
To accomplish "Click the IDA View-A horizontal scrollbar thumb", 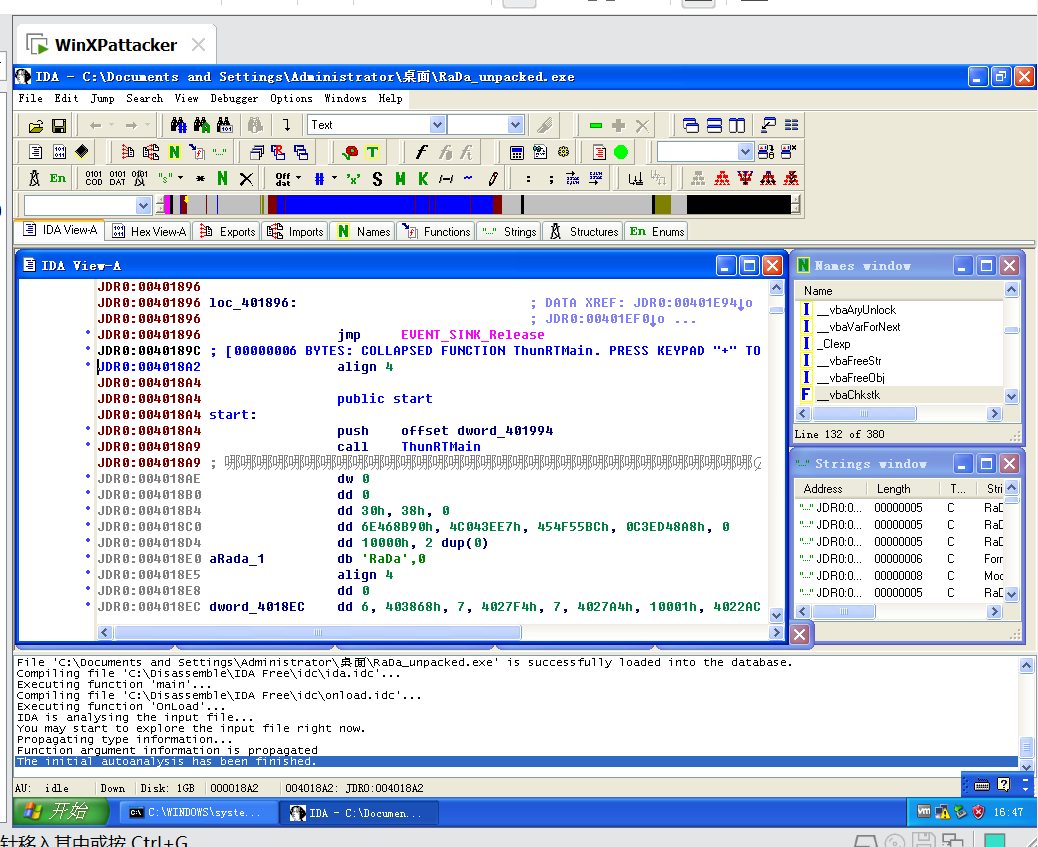I will click(x=318, y=632).
